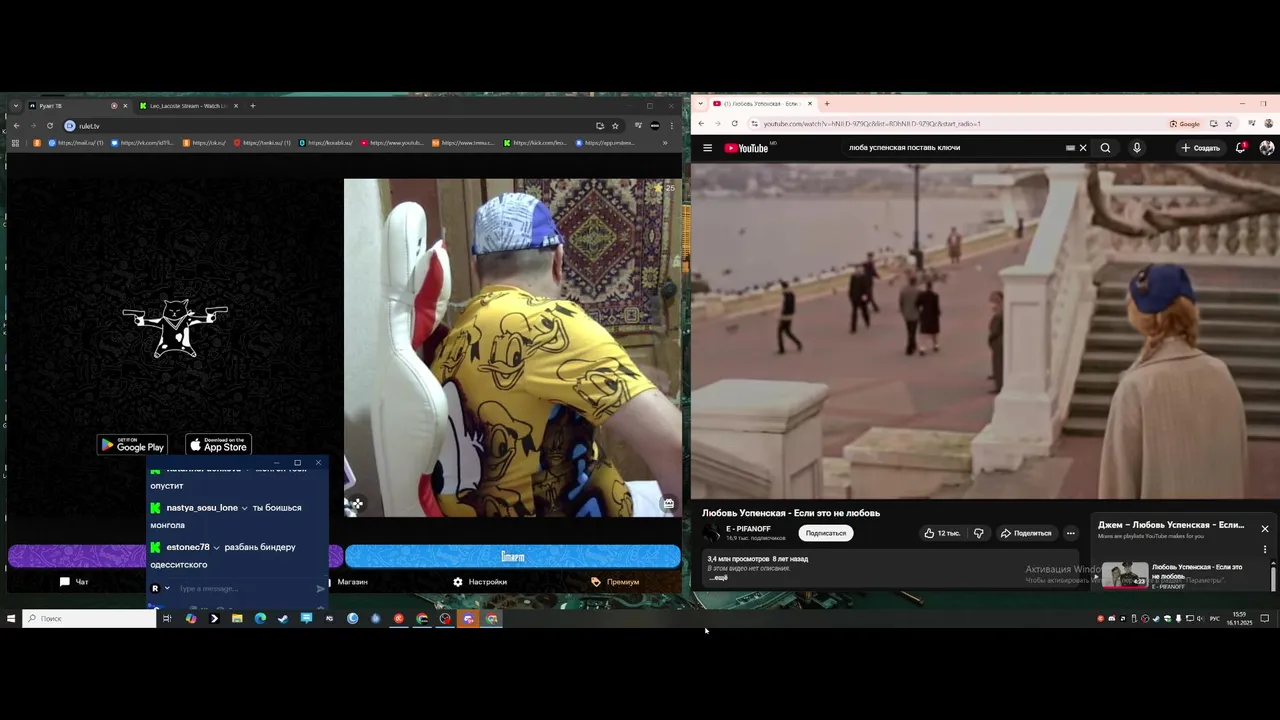Open the https://kick.com bookmark

(535, 143)
